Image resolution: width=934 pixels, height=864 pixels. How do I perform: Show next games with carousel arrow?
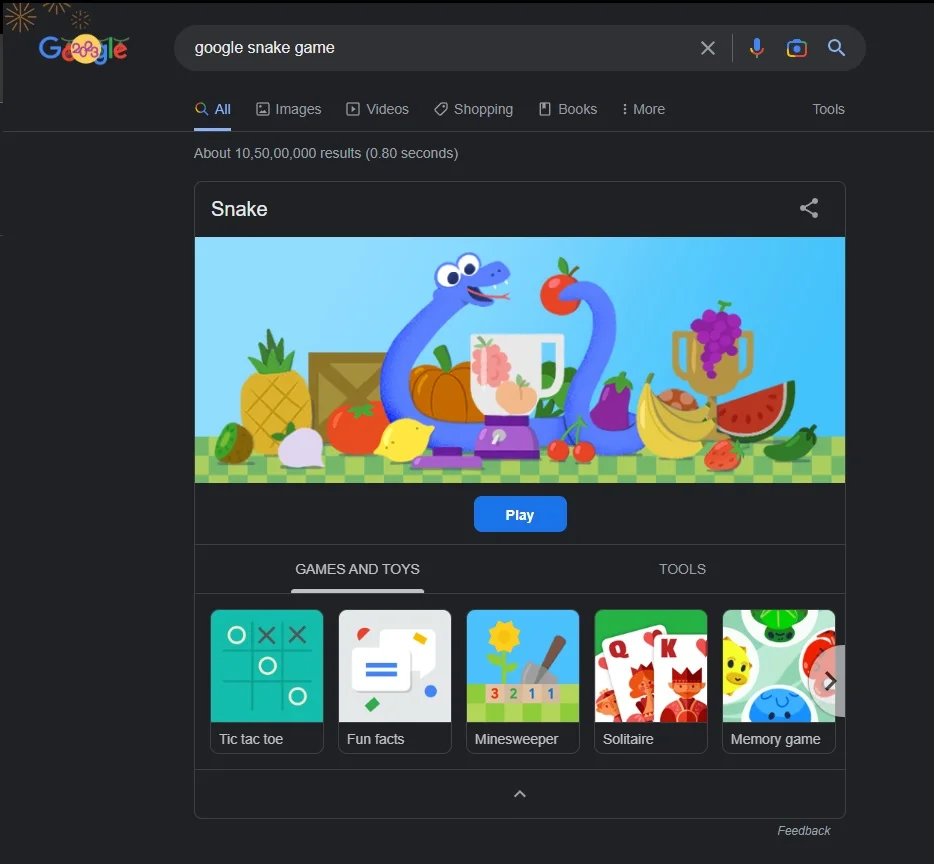tap(829, 681)
